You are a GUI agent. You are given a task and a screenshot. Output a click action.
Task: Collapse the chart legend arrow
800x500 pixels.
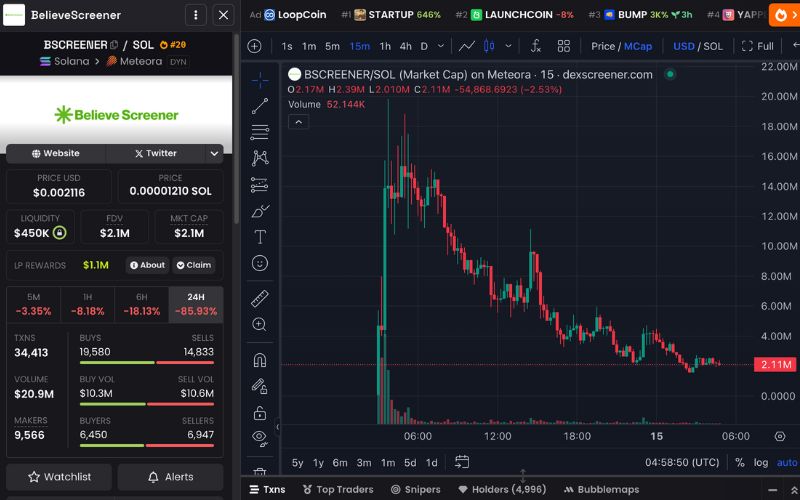point(298,122)
